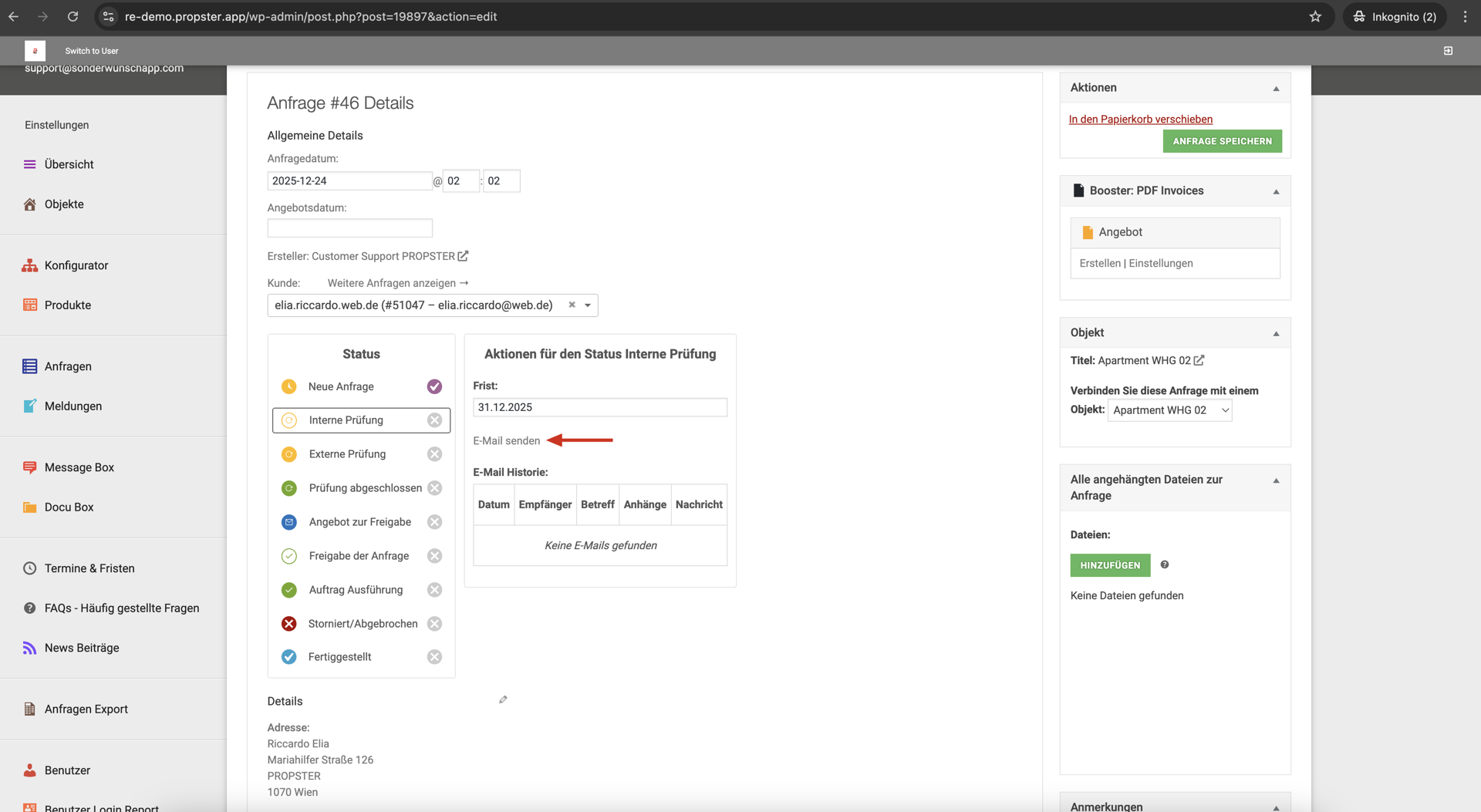This screenshot has width=1481, height=812.
Task: Open Anfragen in the sidebar menu
Action: (68, 366)
